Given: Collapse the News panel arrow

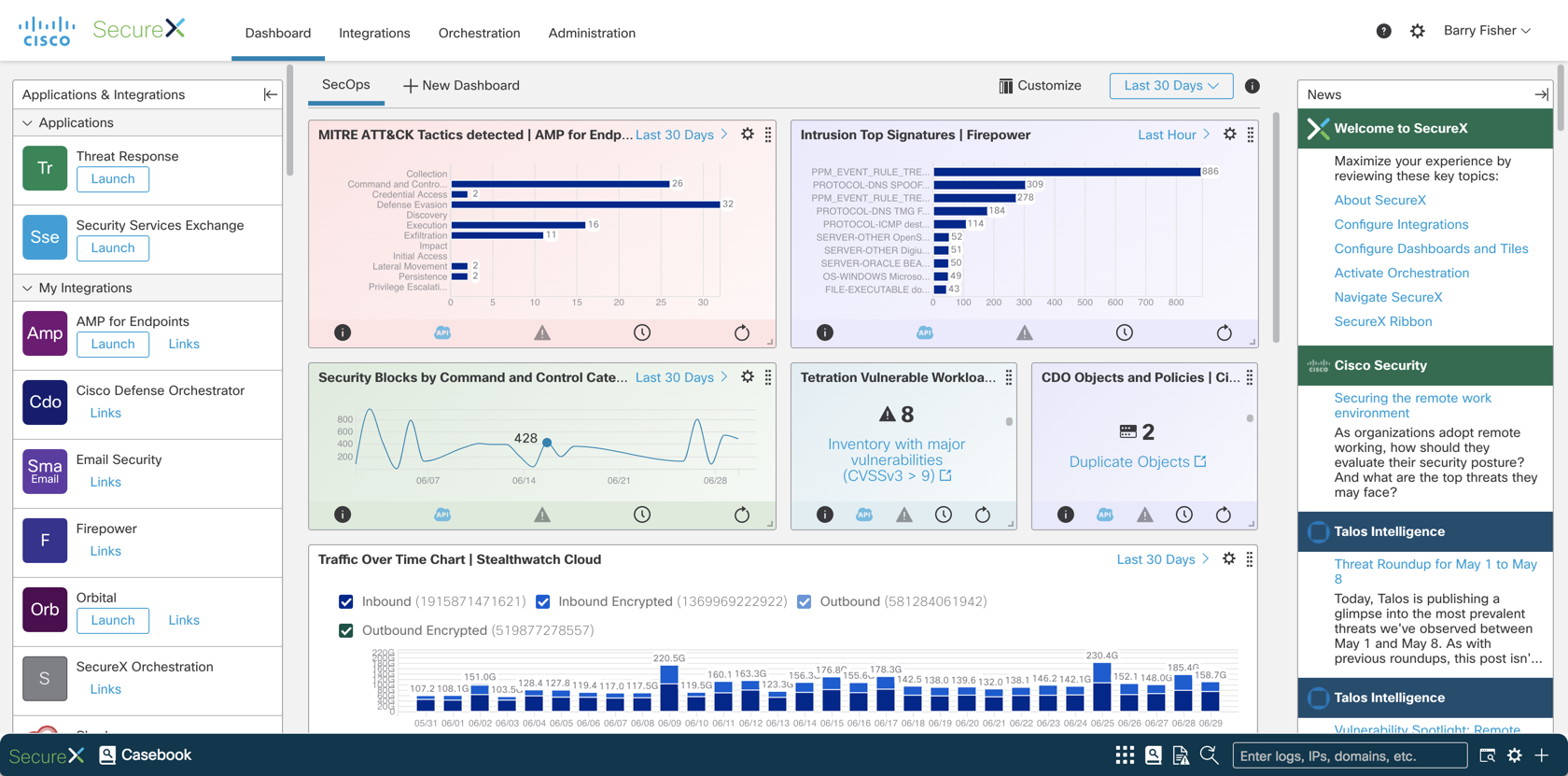Looking at the screenshot, I should [1541, 94].
